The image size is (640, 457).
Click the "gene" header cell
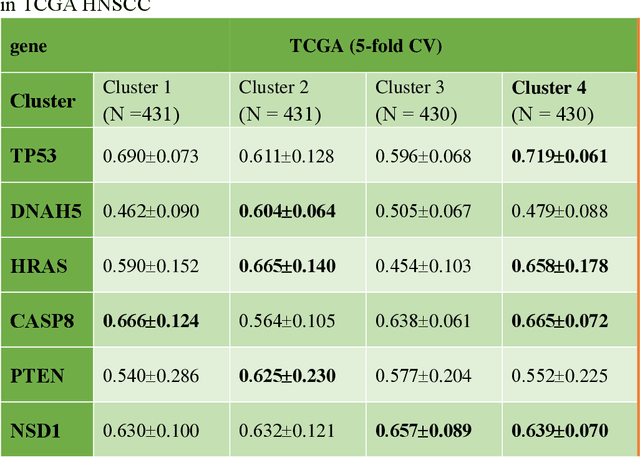point(29,46)
